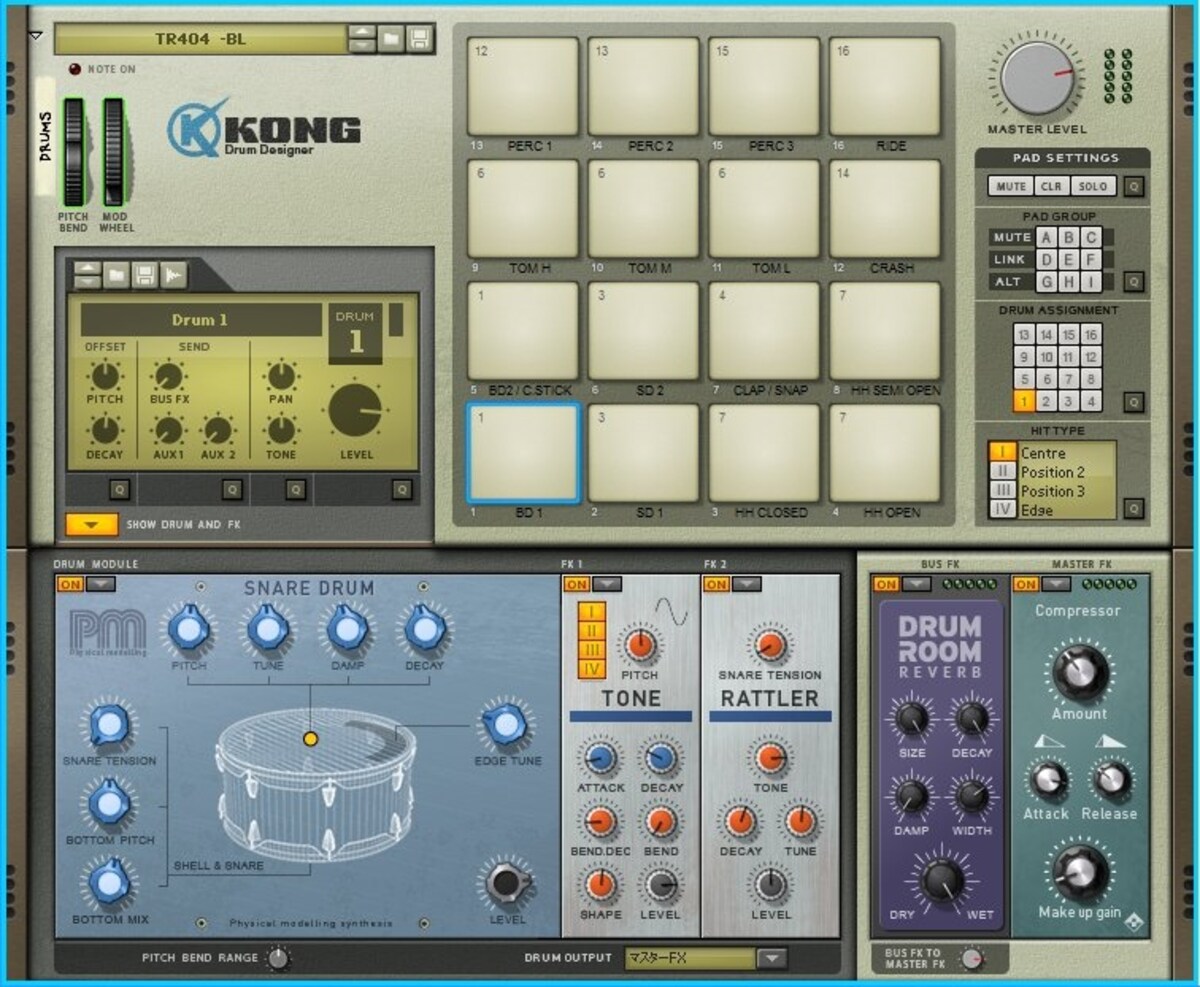
Task: Click the Pitch Bend Range knob
Action: [278, 959]
